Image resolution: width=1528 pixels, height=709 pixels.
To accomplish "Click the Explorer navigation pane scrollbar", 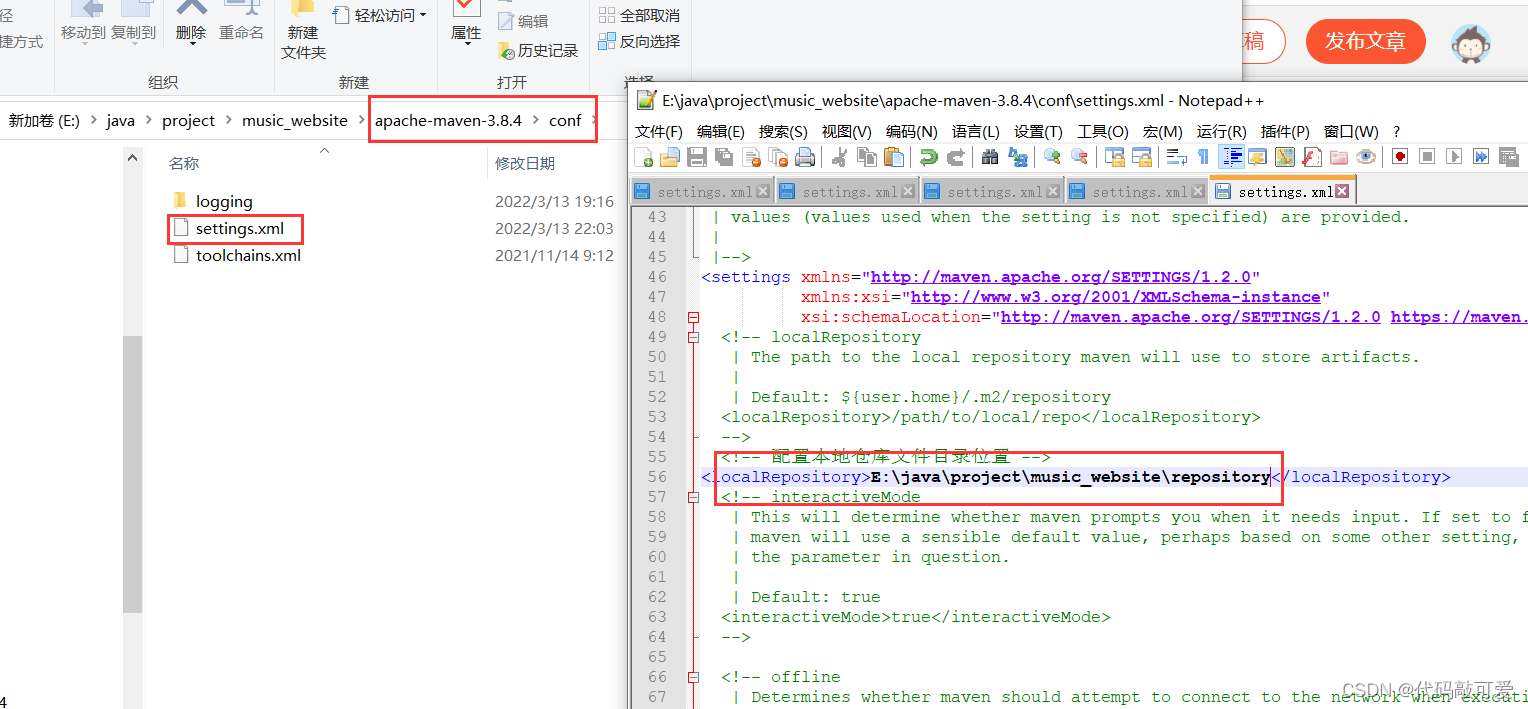I will pos(133,475).
